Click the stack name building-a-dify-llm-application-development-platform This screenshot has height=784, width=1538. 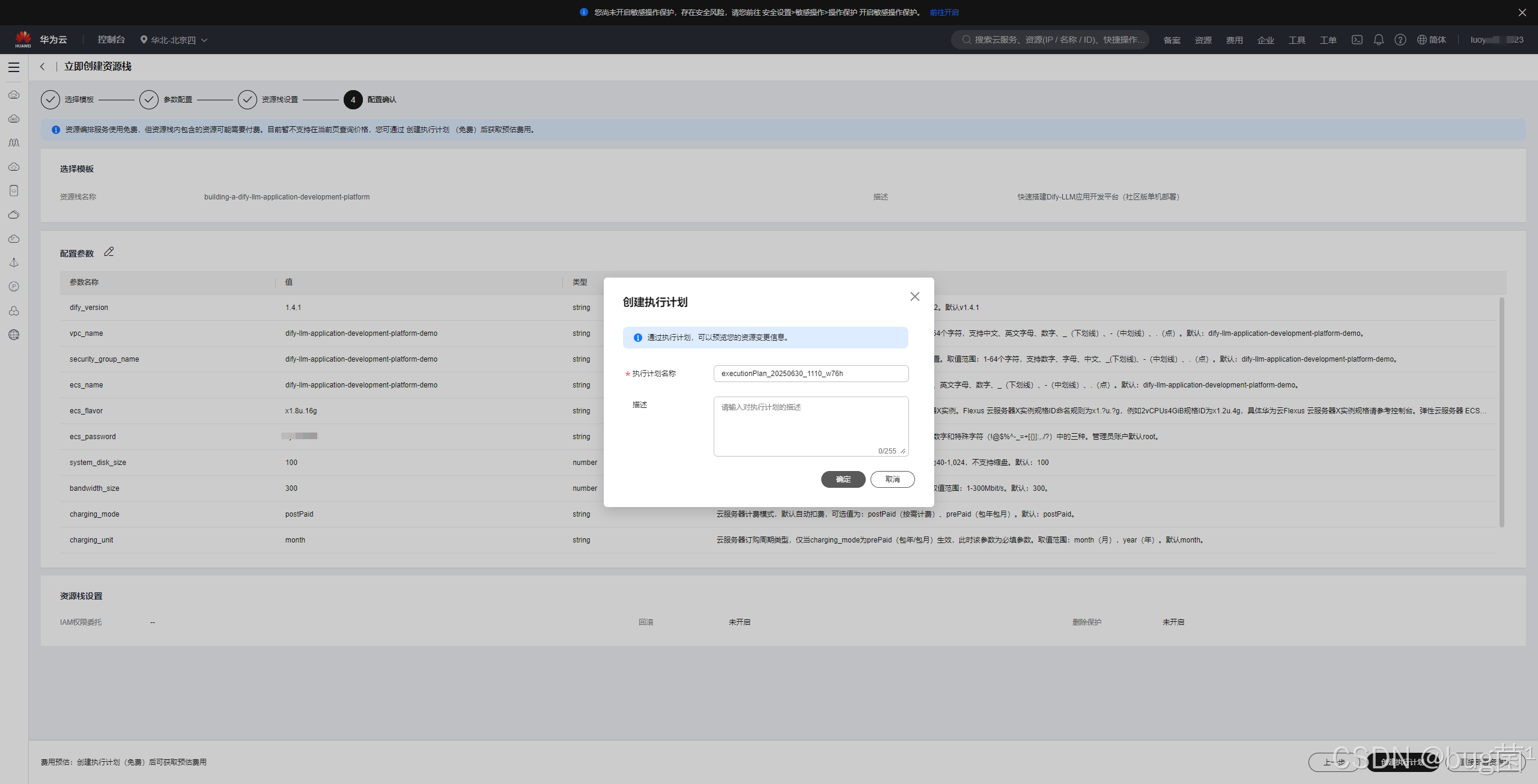pyautogui.click(x=287, y=197)
